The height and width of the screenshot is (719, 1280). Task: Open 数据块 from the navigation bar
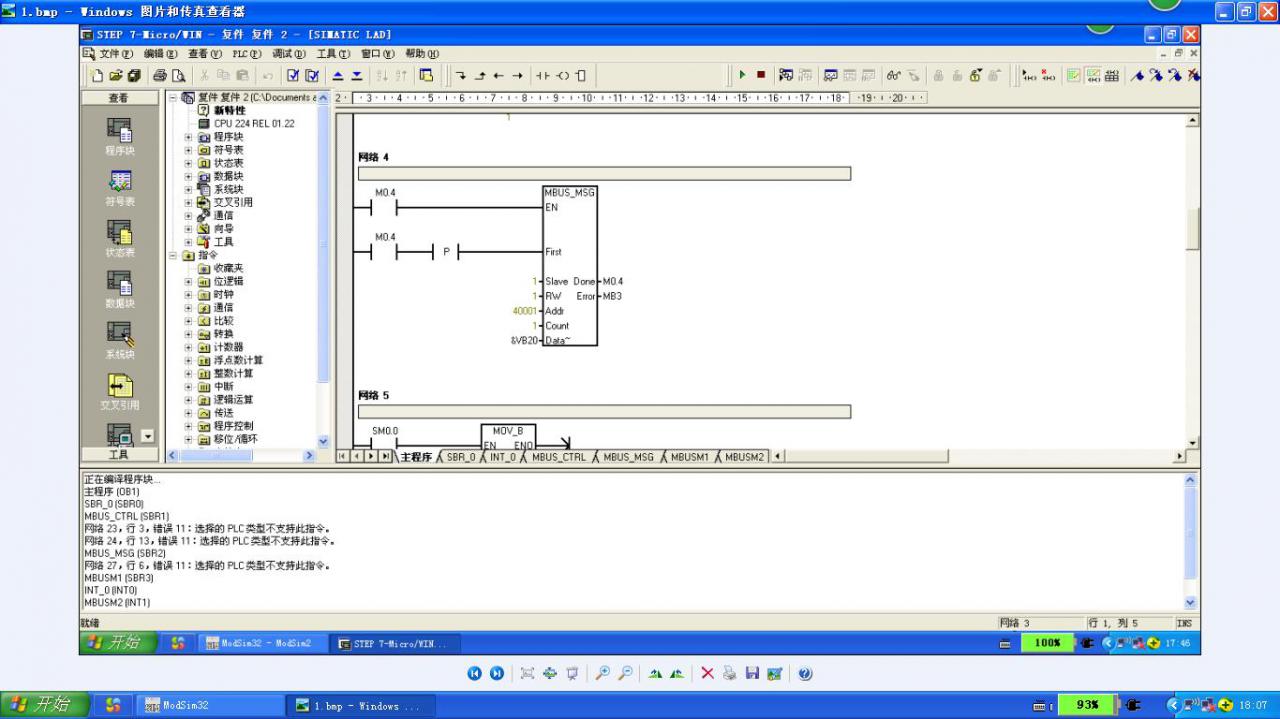pos(120,290)
